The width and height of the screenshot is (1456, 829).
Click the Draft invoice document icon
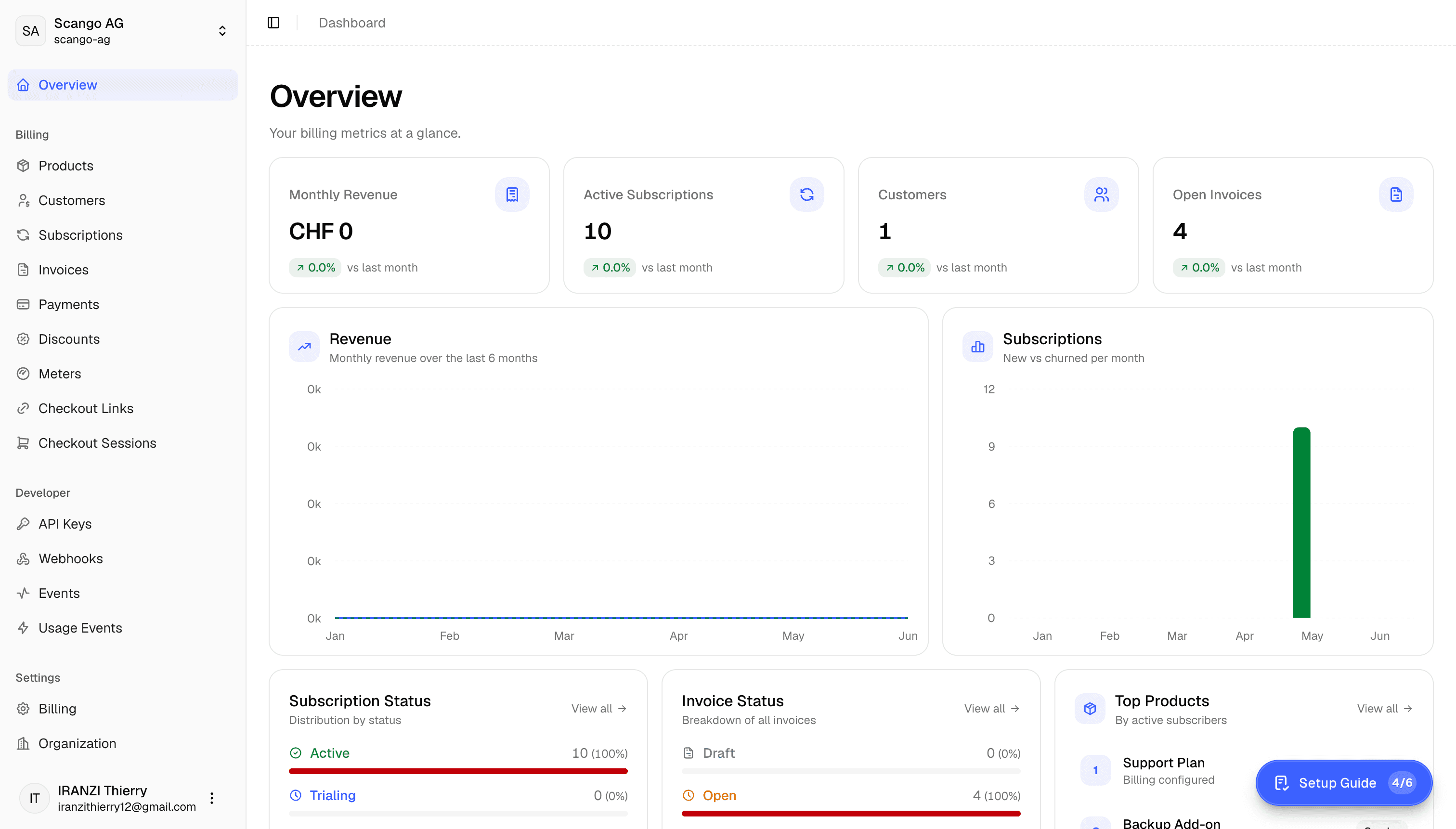689,753
